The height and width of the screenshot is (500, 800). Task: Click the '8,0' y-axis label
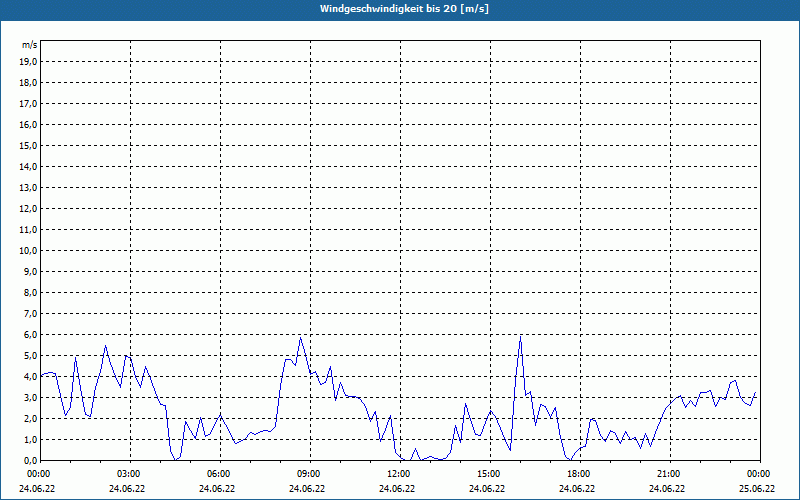point(30,292)
